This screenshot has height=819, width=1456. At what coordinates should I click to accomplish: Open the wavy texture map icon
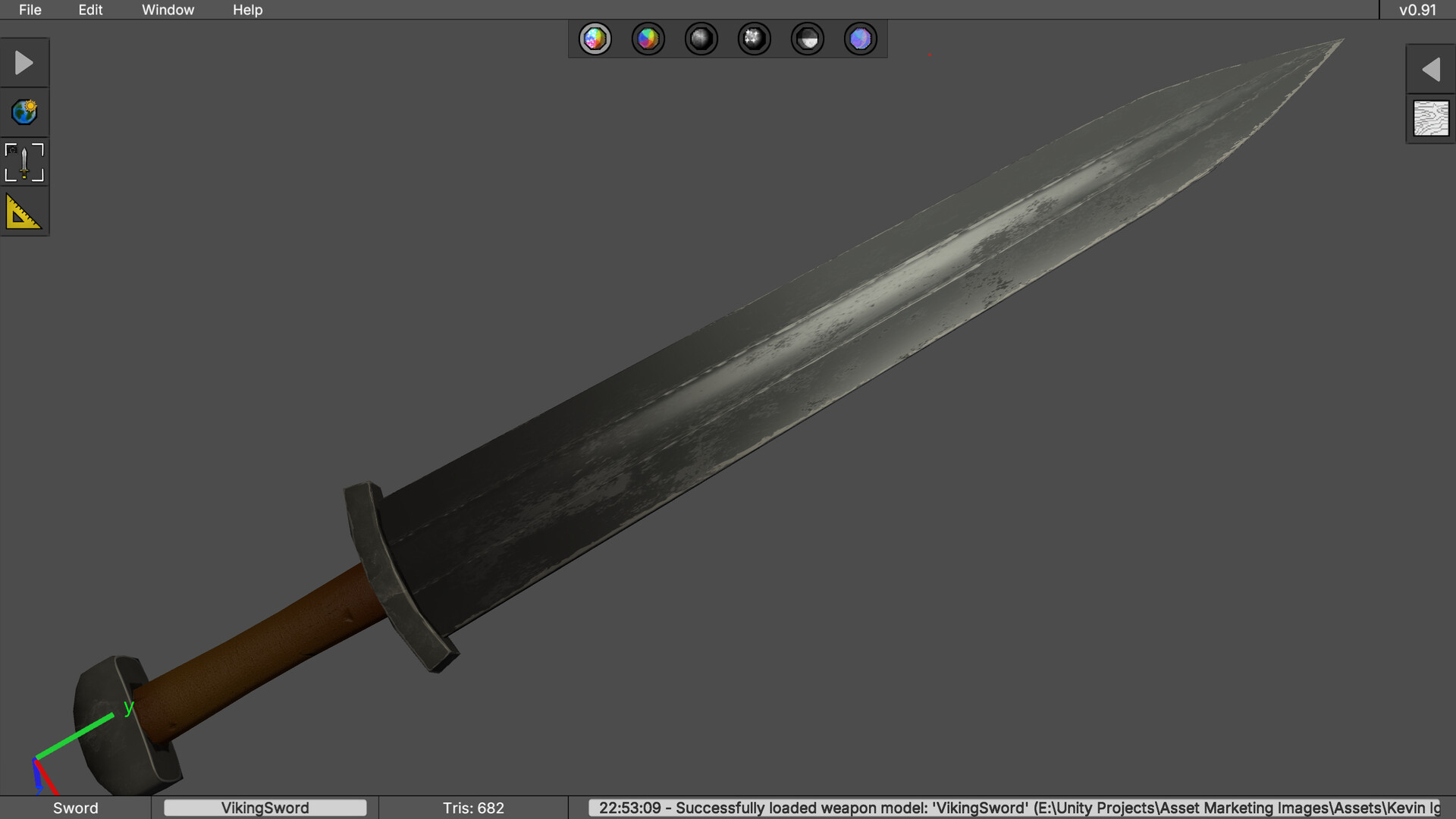(x=1430, y=118)
